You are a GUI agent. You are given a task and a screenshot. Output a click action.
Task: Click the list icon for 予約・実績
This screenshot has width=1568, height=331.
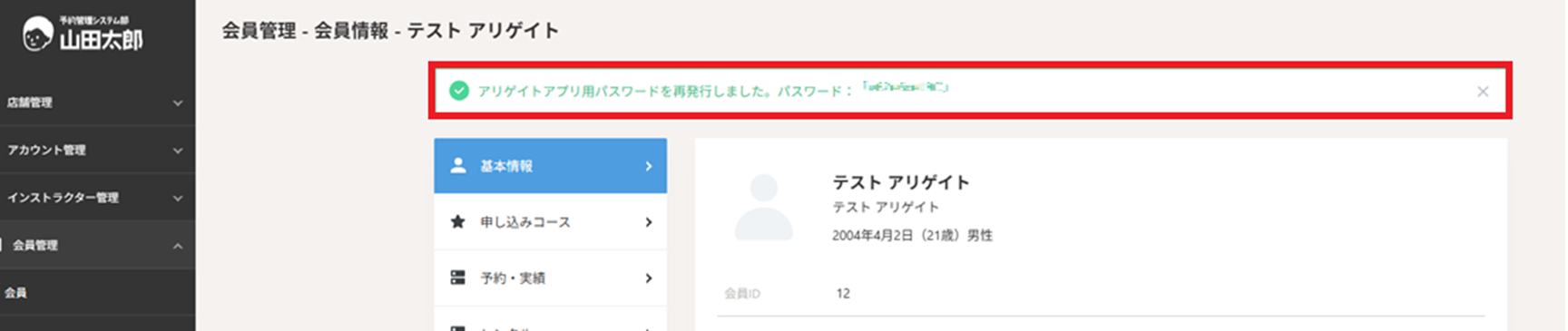tap(458, 277)
